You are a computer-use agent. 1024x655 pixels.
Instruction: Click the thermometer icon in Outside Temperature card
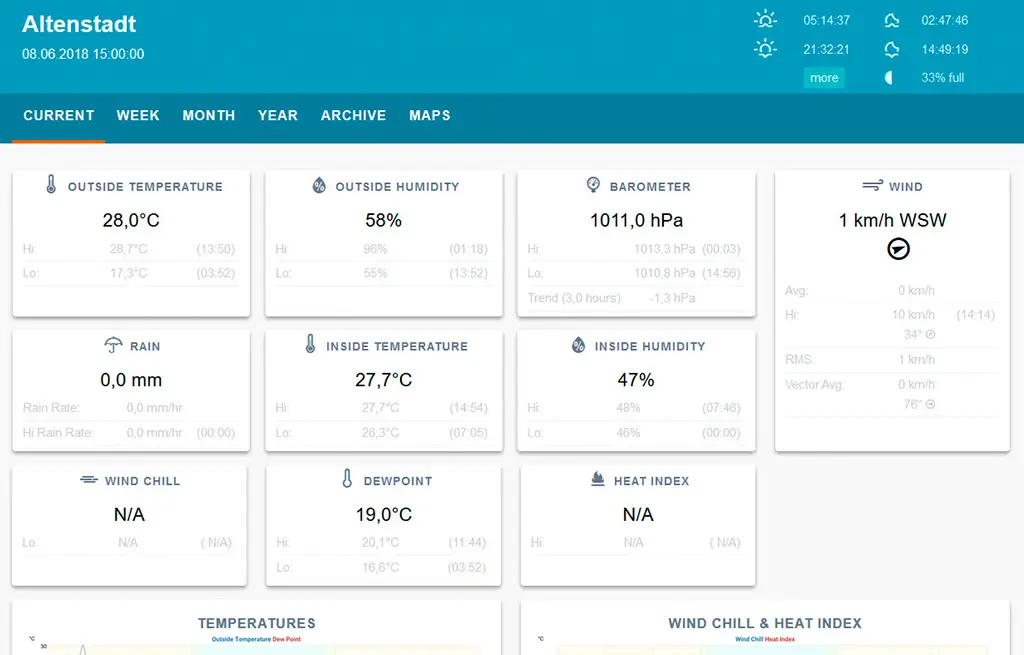click(x=51, y=184)
